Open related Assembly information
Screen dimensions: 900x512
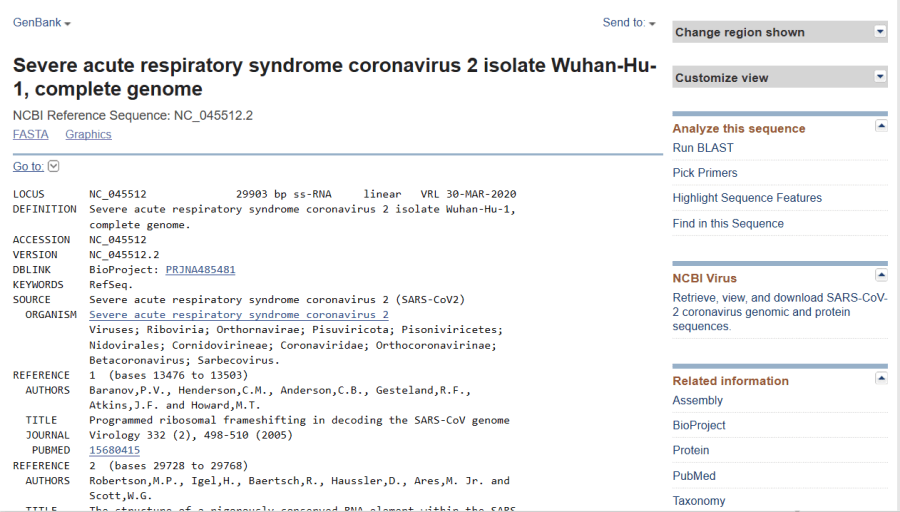[698, 401]
